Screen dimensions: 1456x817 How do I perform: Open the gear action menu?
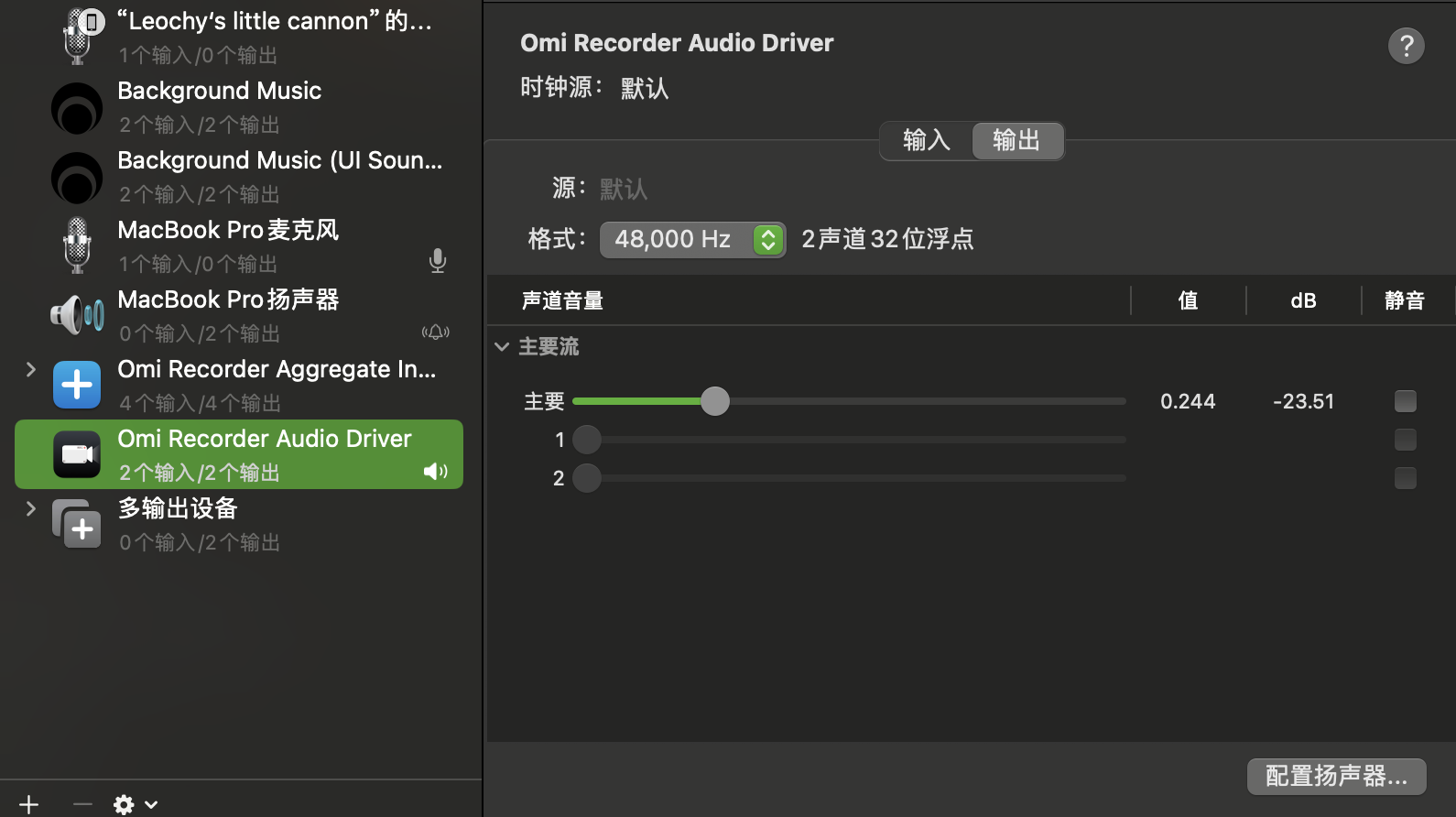click(x=136, y=804)
